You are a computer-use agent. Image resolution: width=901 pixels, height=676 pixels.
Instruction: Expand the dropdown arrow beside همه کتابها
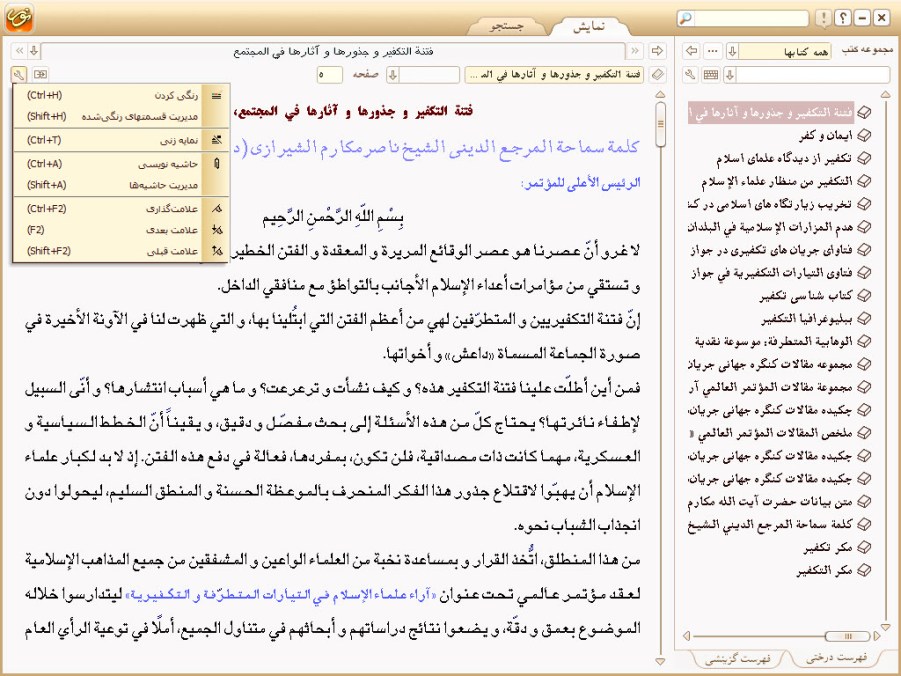(x=732, y=51)
